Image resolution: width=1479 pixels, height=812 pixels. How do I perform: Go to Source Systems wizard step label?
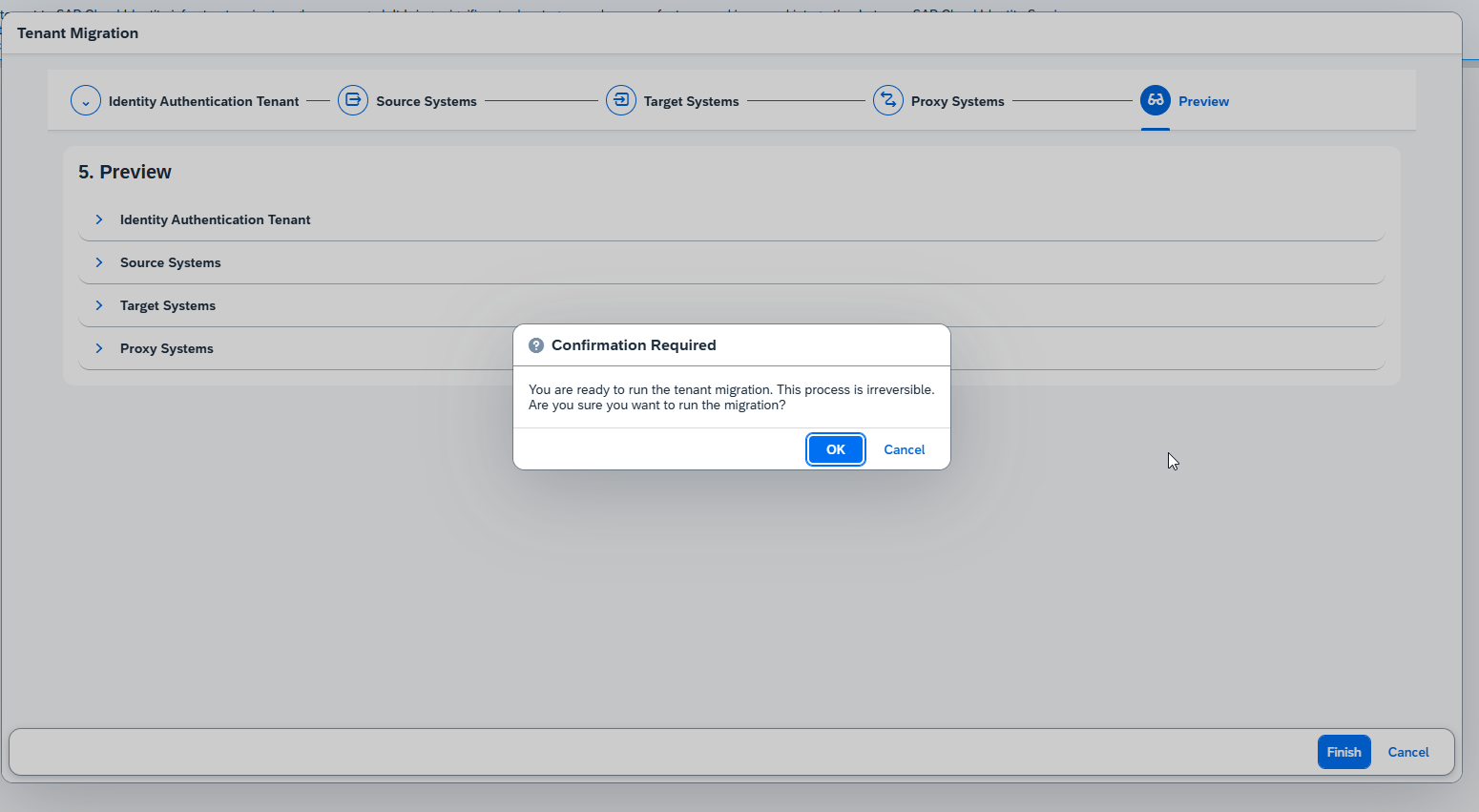point(427,101)
